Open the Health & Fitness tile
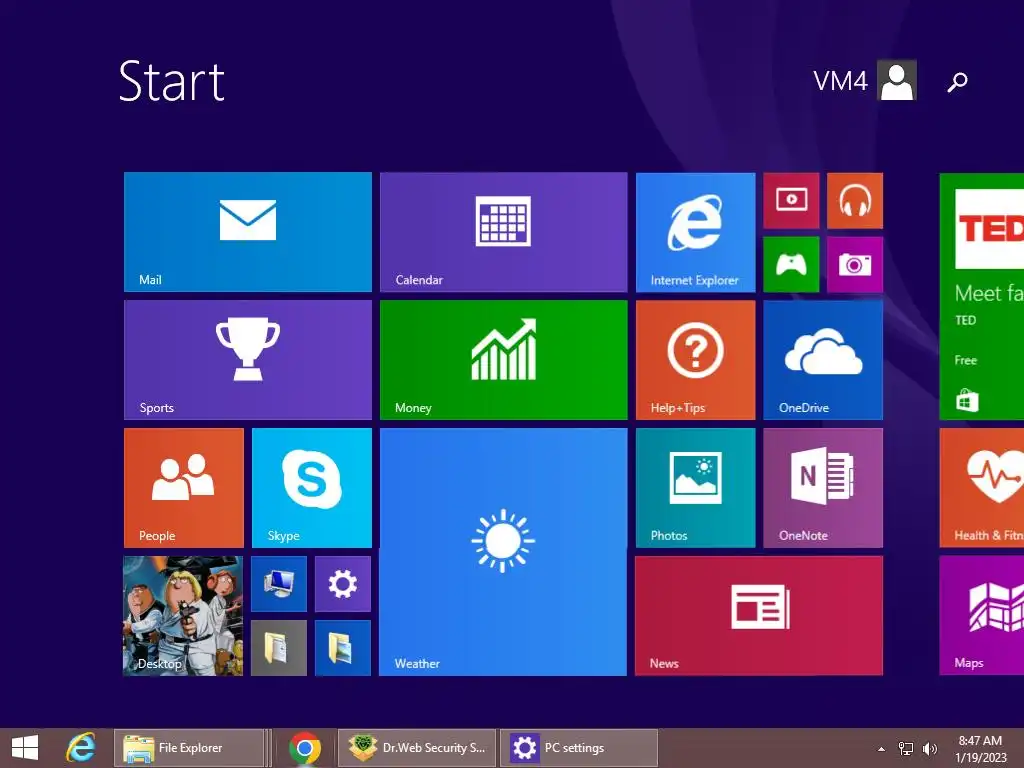 pos(982,488)
